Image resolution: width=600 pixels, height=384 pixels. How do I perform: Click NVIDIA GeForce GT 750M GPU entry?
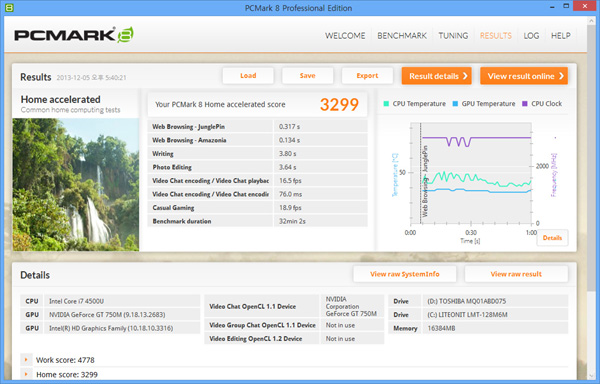coord(107,314)
